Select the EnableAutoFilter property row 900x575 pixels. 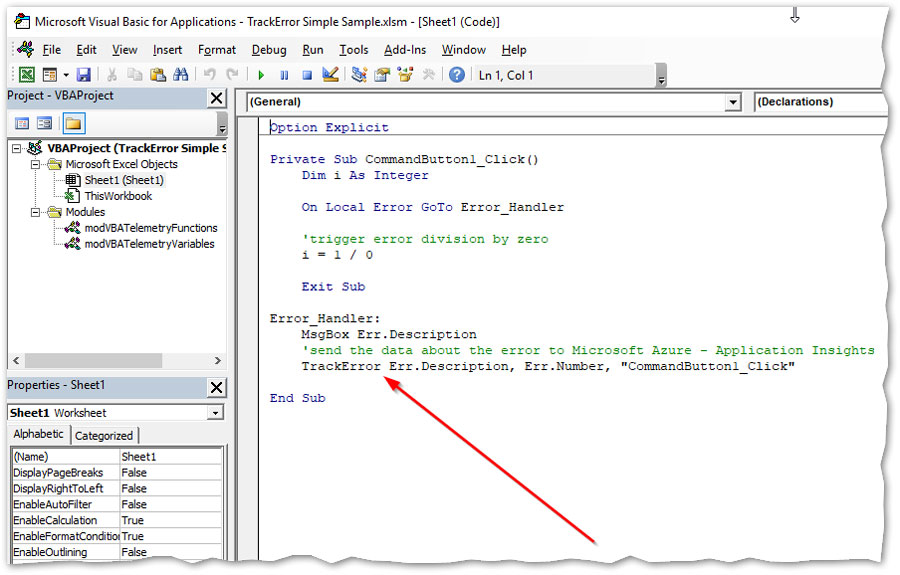pyautogui.click(x=117, y=504)
